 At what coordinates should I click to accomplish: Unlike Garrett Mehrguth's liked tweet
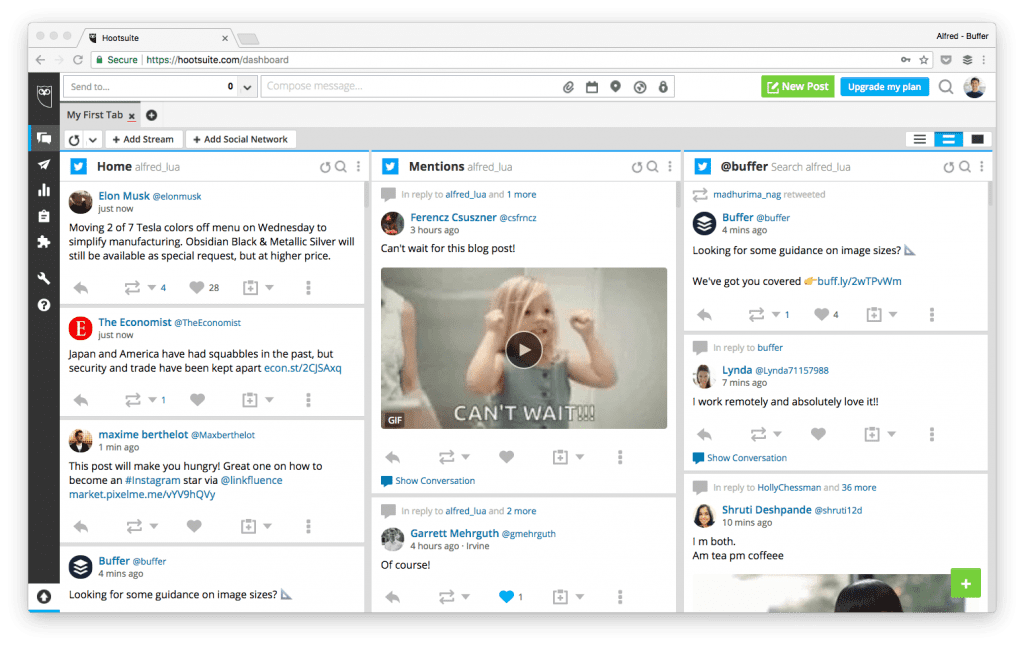click(506, 596)
